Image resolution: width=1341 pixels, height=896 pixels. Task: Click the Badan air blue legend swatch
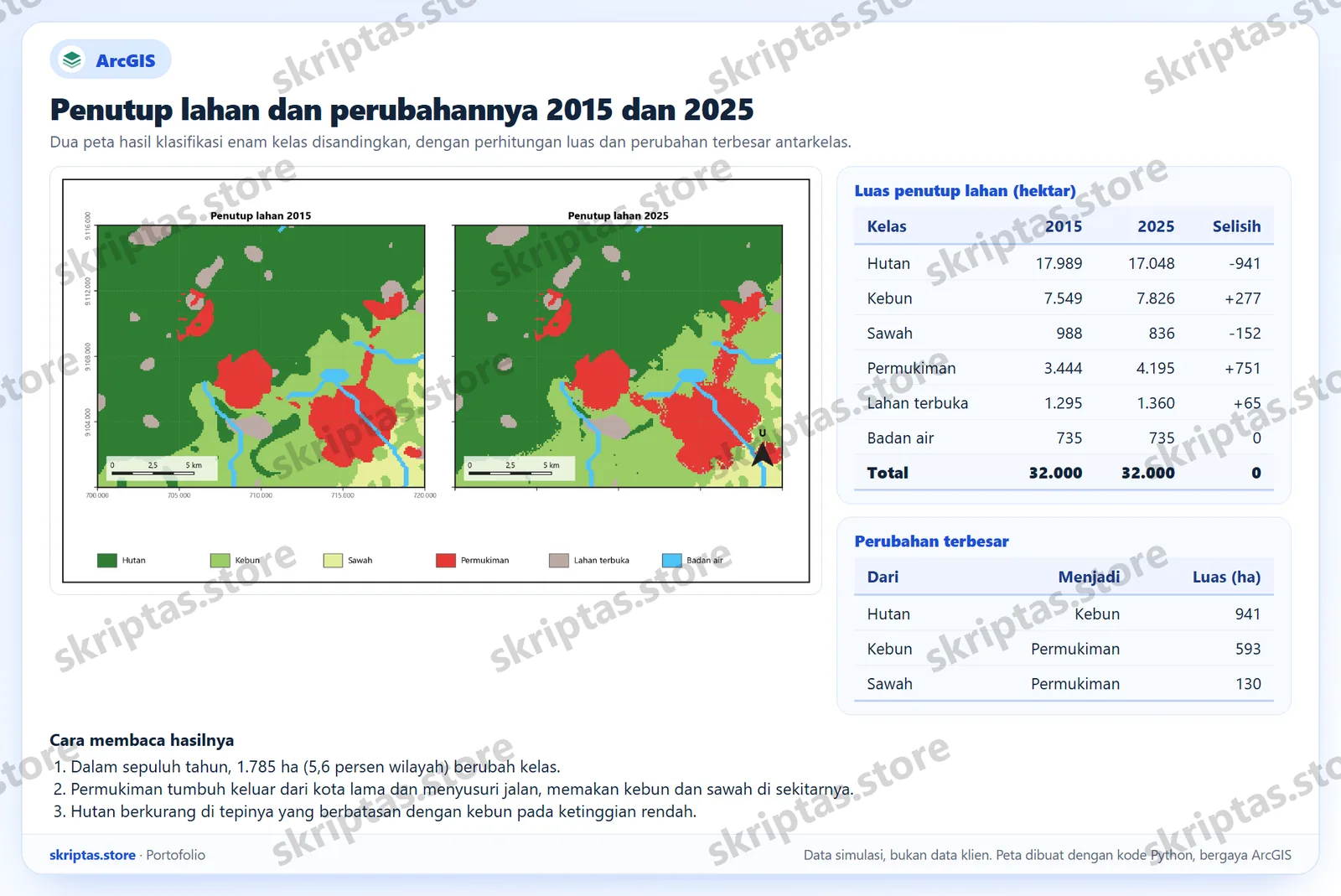pyautogui.click(x=672, y=560)
